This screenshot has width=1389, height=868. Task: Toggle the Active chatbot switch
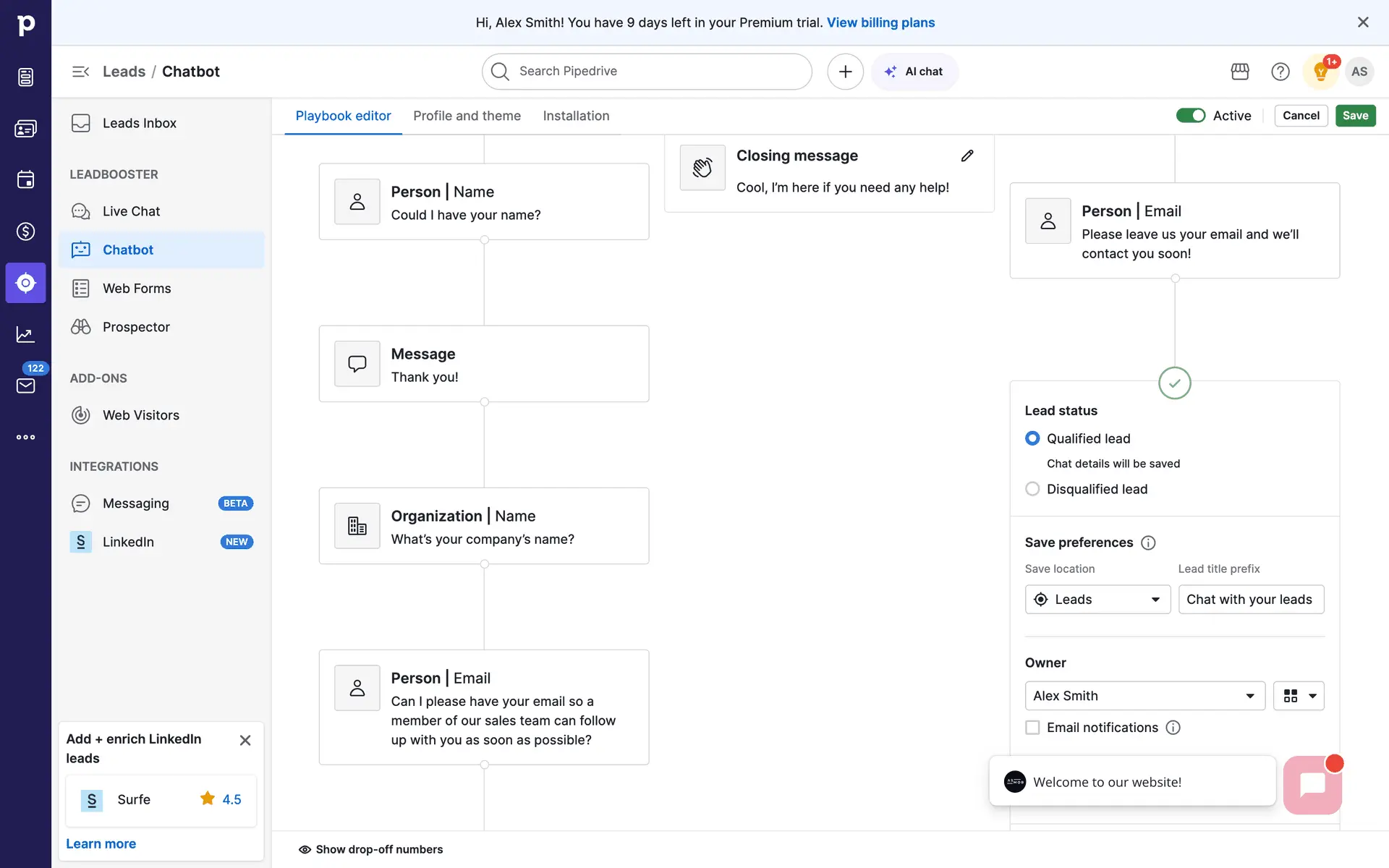[1190, 116]
